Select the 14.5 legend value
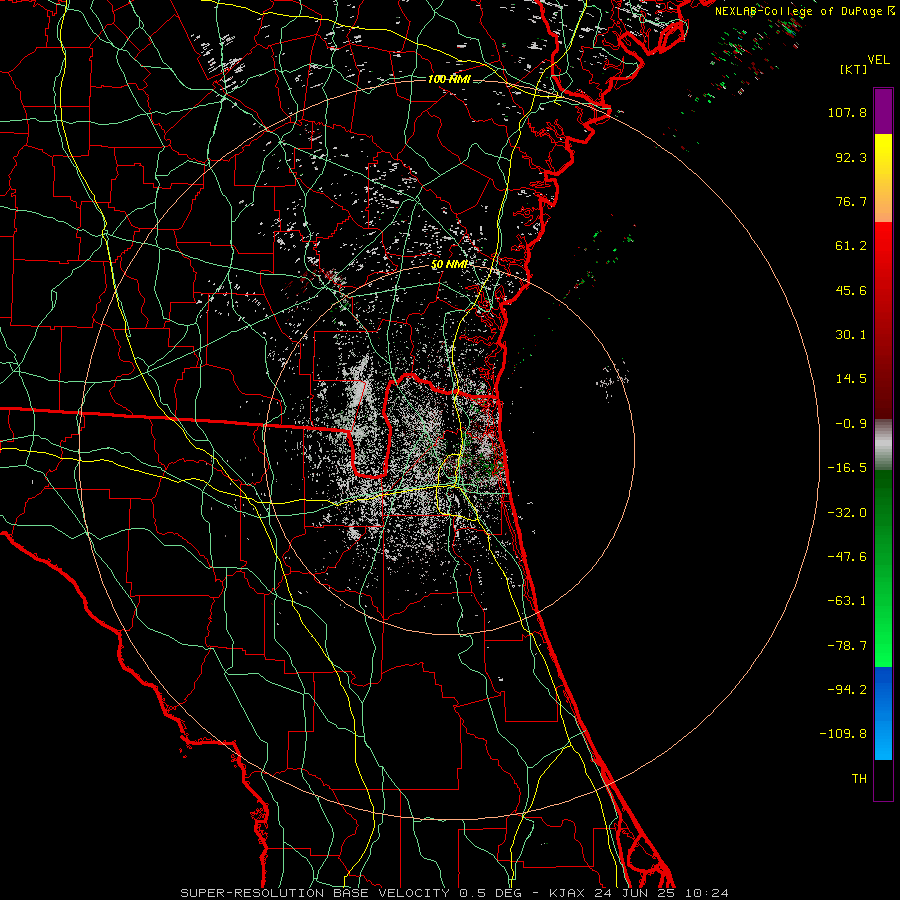900x900 pixels. pyautogui.click(x=851, y=379)
